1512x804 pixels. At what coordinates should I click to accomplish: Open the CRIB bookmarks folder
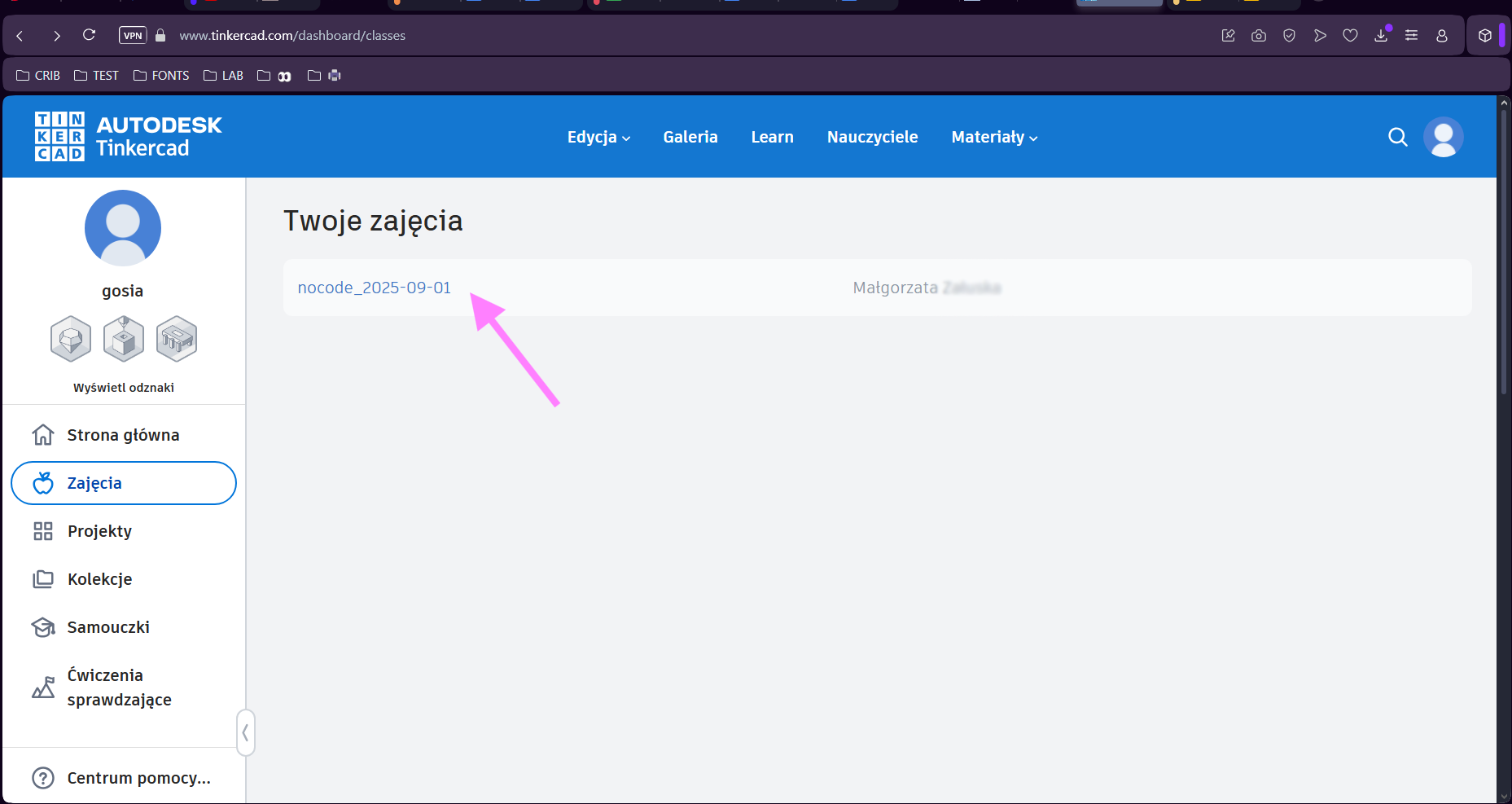(x=38, y=76)
